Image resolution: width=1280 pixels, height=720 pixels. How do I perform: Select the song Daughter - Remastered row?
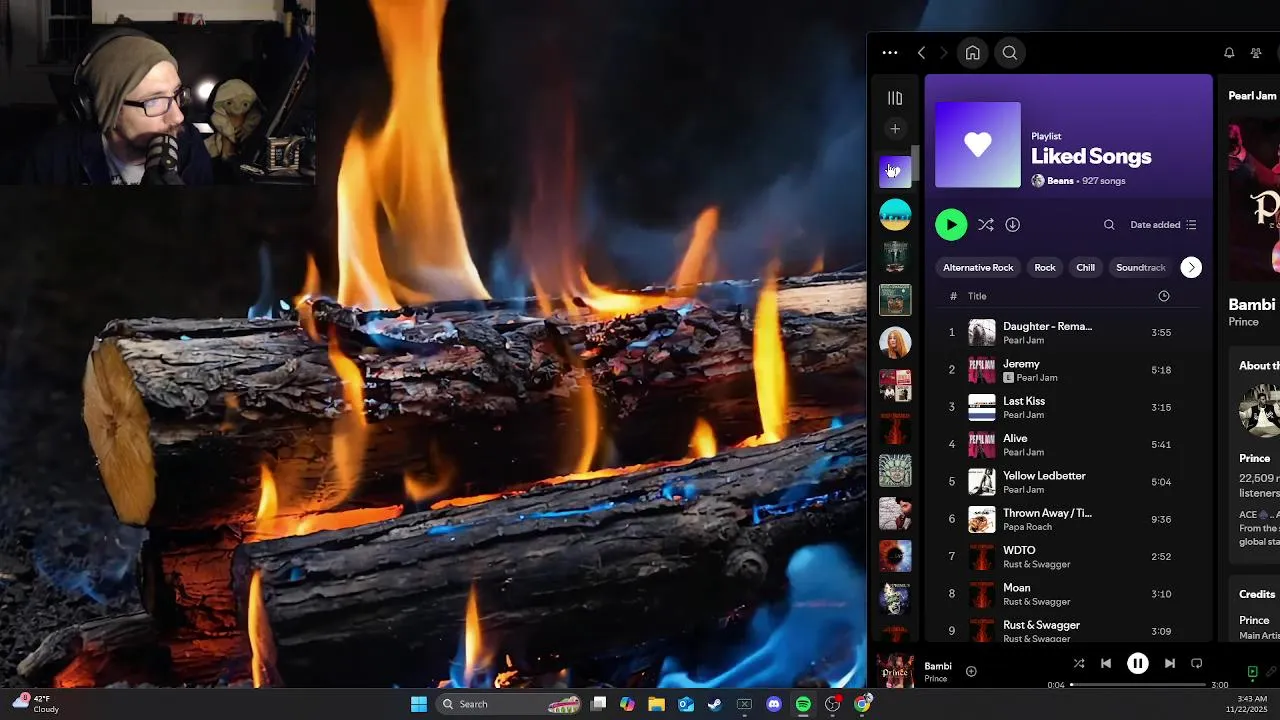(x=1069, y=333)
